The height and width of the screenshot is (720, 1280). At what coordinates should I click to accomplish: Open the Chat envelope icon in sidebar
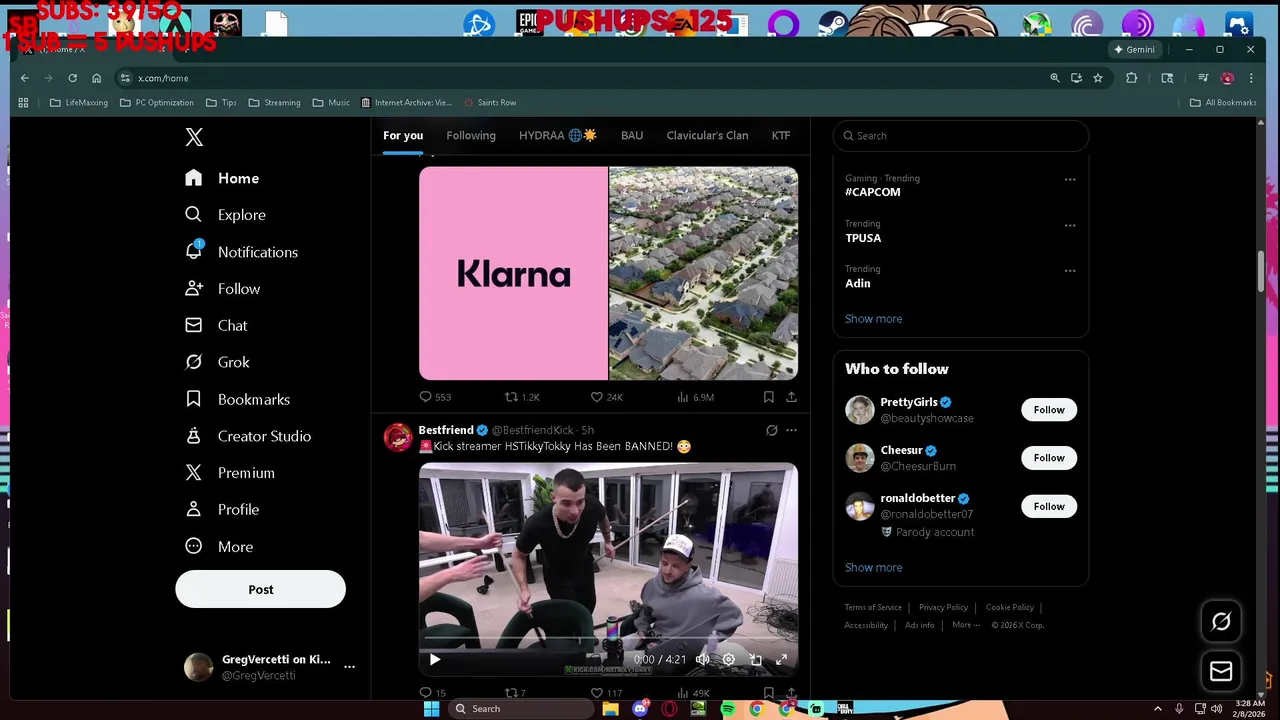tap(194, 325)
